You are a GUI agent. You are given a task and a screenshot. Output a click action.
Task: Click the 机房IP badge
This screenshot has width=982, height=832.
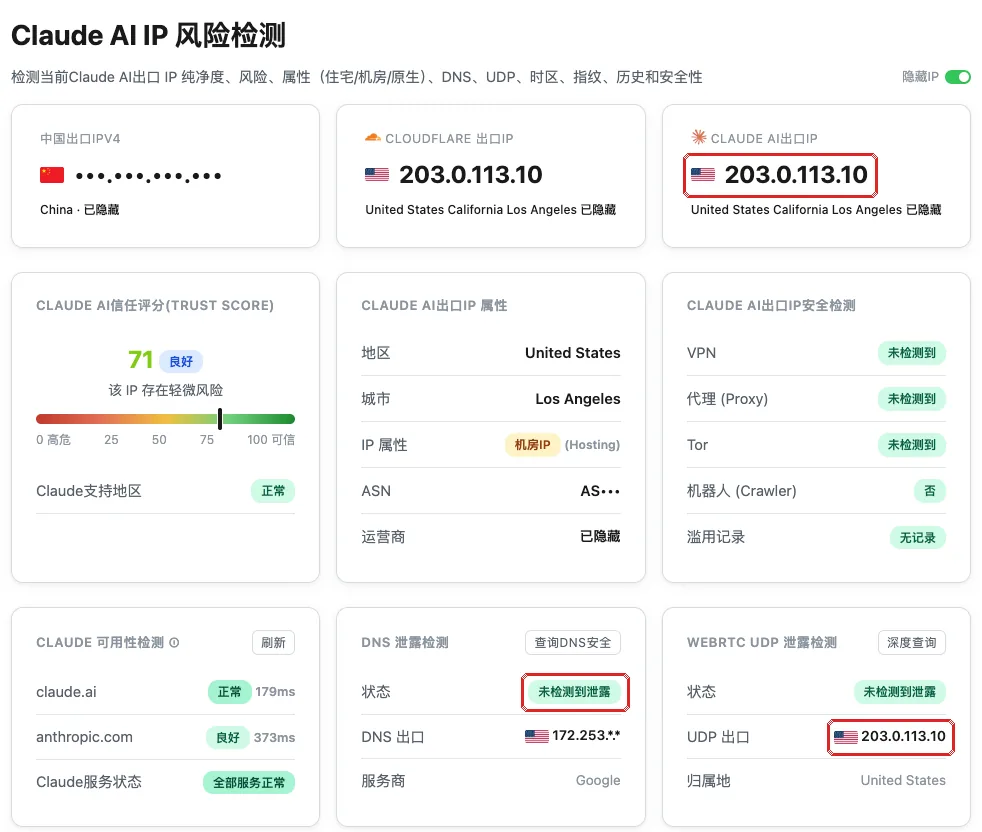(532, 445)
